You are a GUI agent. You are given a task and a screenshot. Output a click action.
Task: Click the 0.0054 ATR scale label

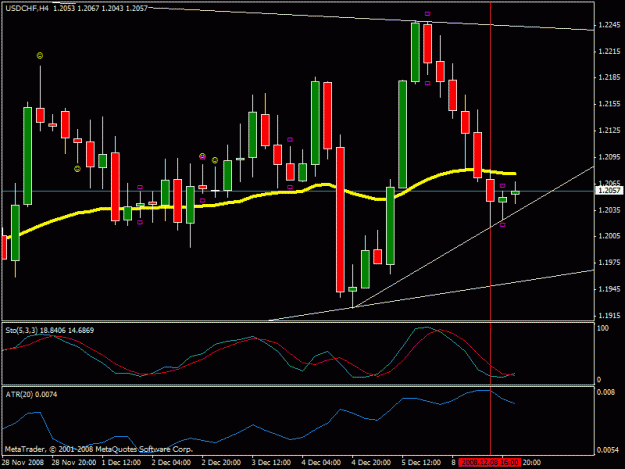tap(607, 450)
